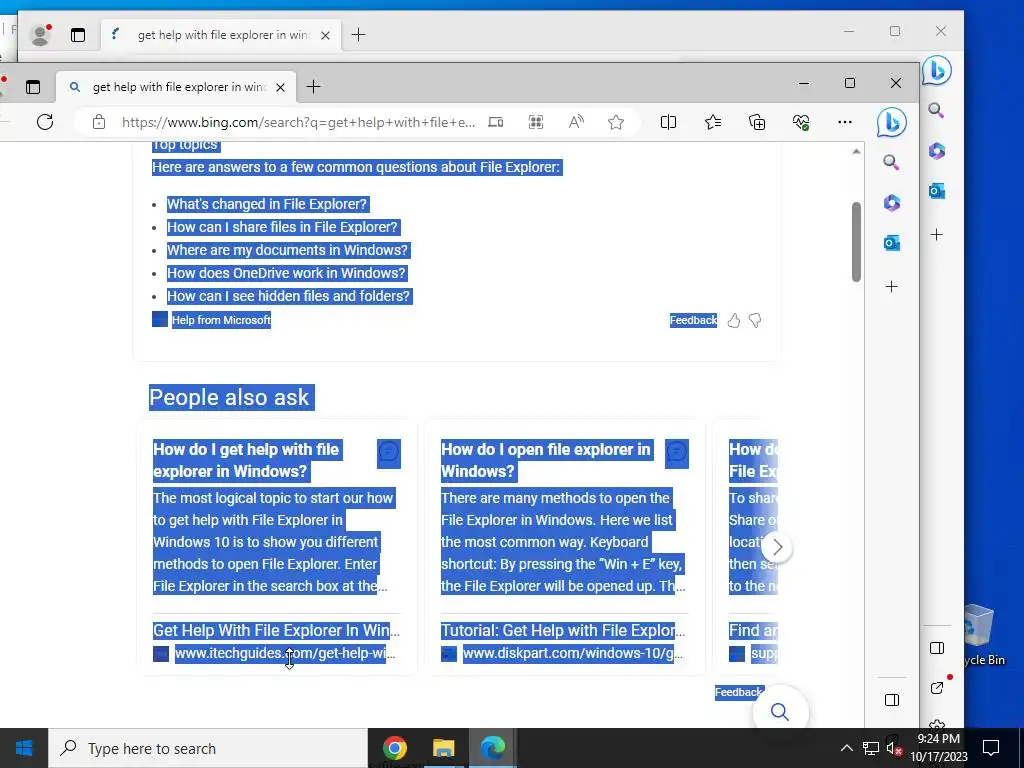Add this page to favorites star

click(616, 122)
